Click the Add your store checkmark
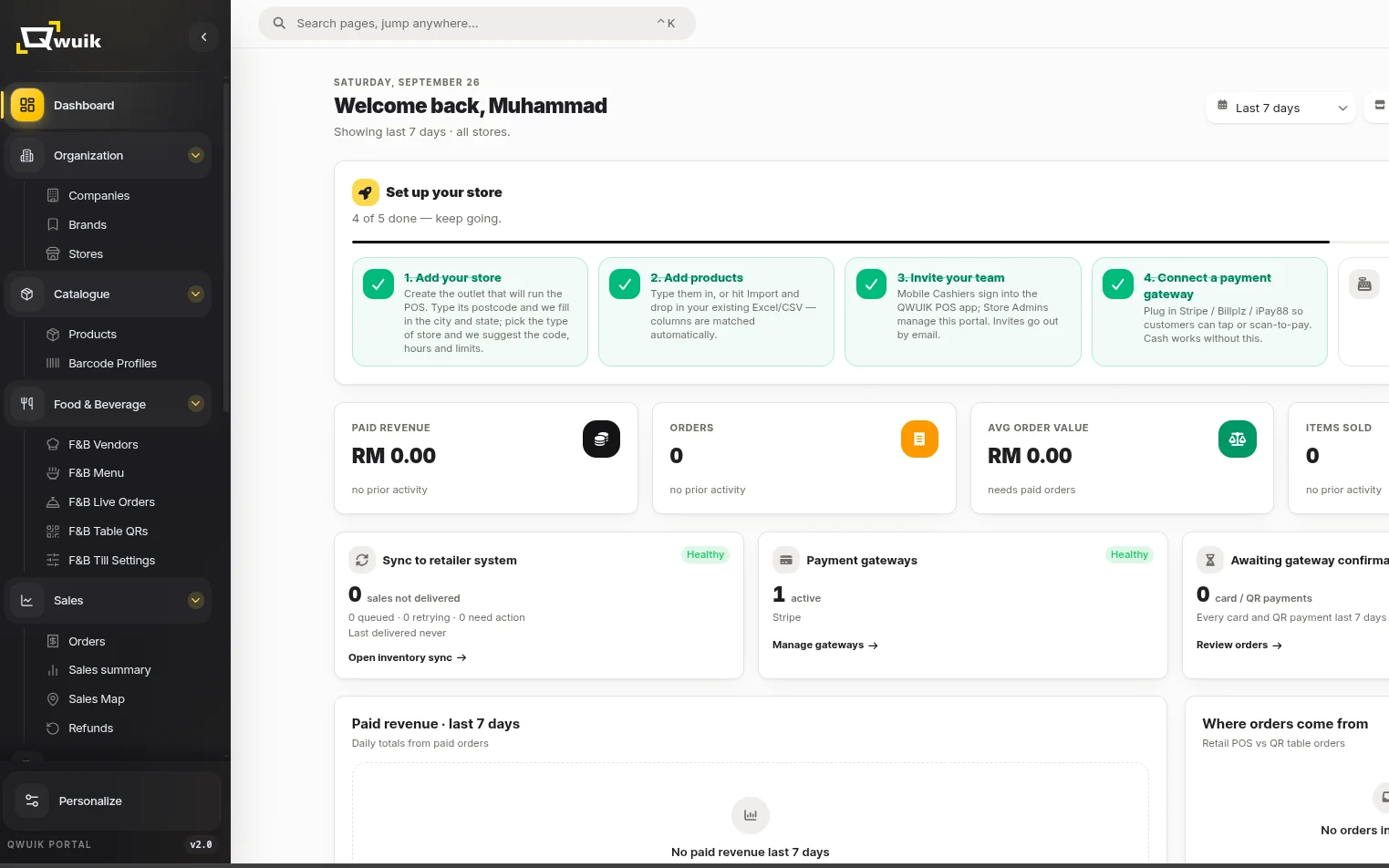 pos(378,284)
